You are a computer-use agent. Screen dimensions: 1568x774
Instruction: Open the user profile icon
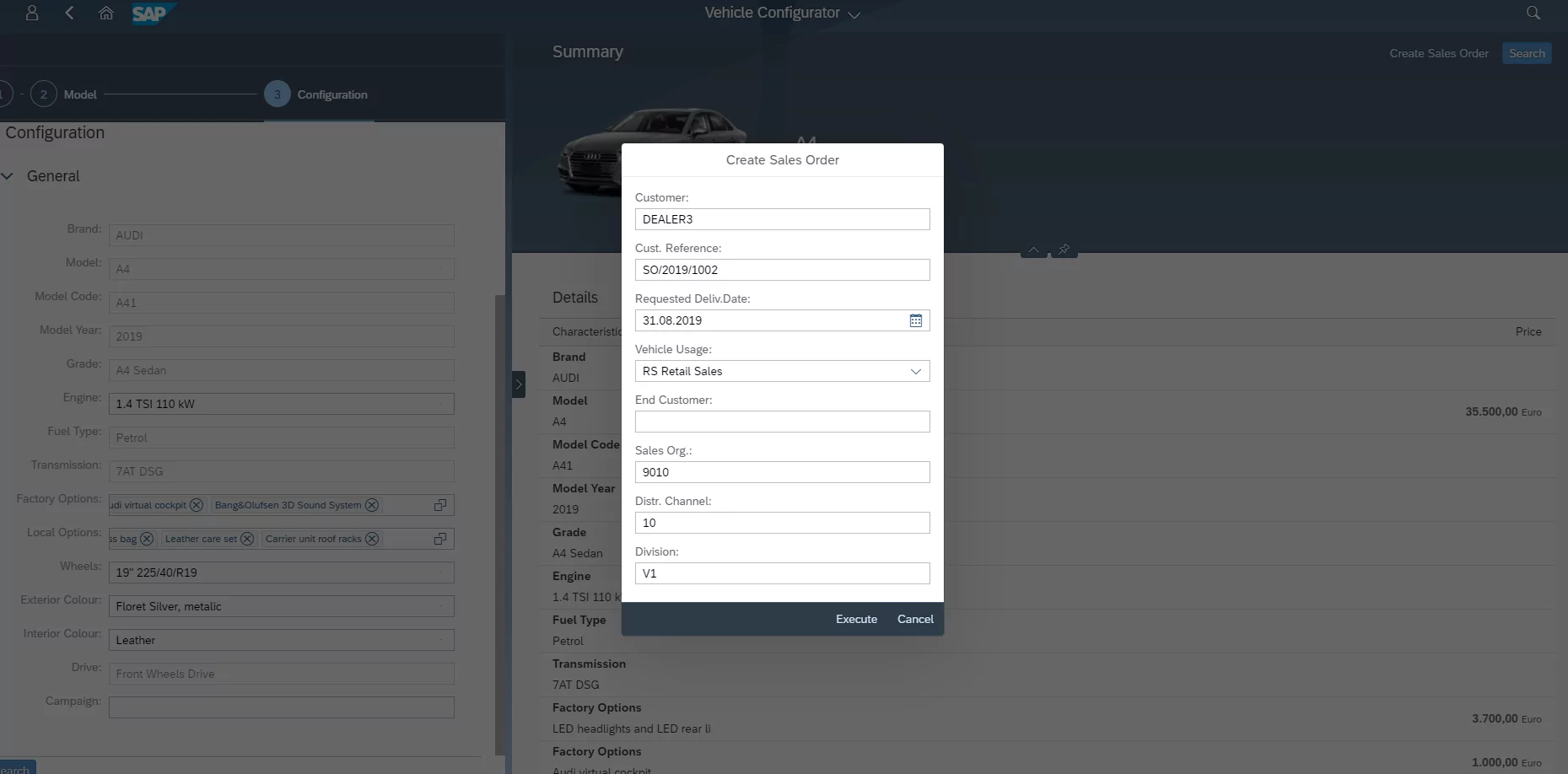coord(32,13)
